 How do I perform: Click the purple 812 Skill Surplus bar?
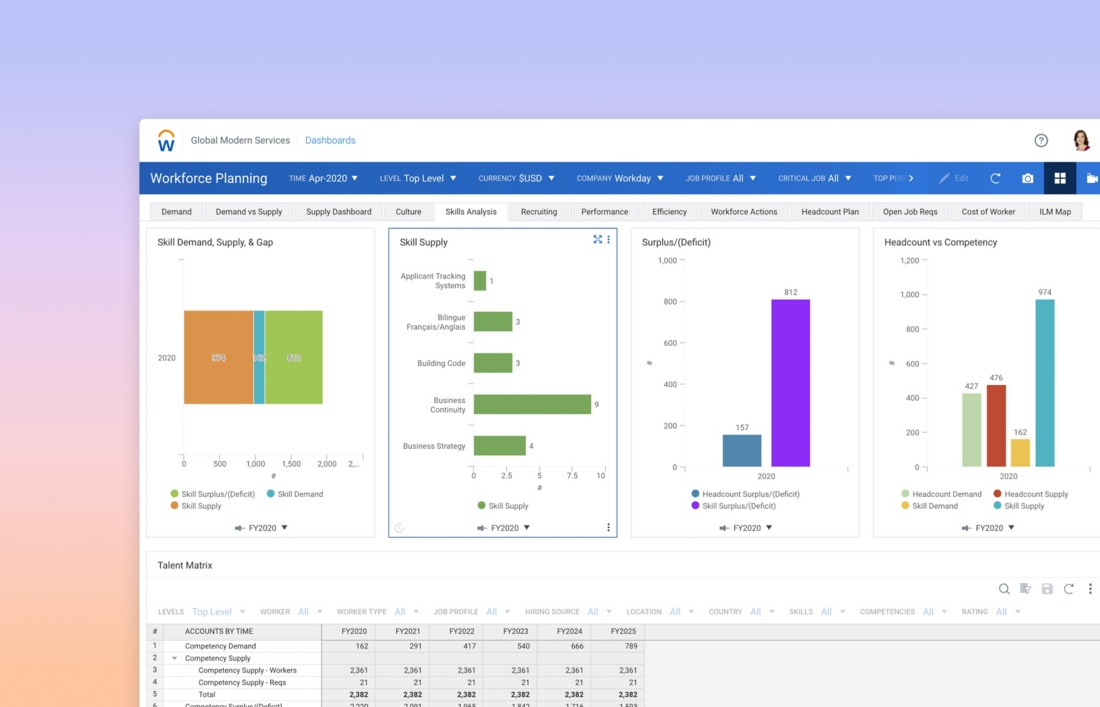click(x=791, y=383)
